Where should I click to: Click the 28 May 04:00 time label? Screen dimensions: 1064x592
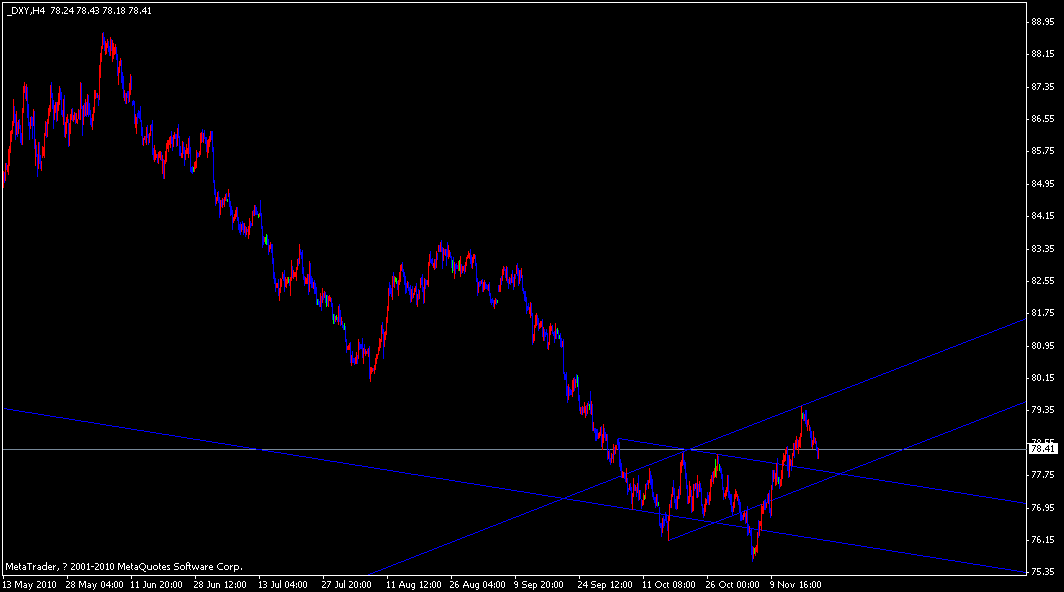pos(94,585)
